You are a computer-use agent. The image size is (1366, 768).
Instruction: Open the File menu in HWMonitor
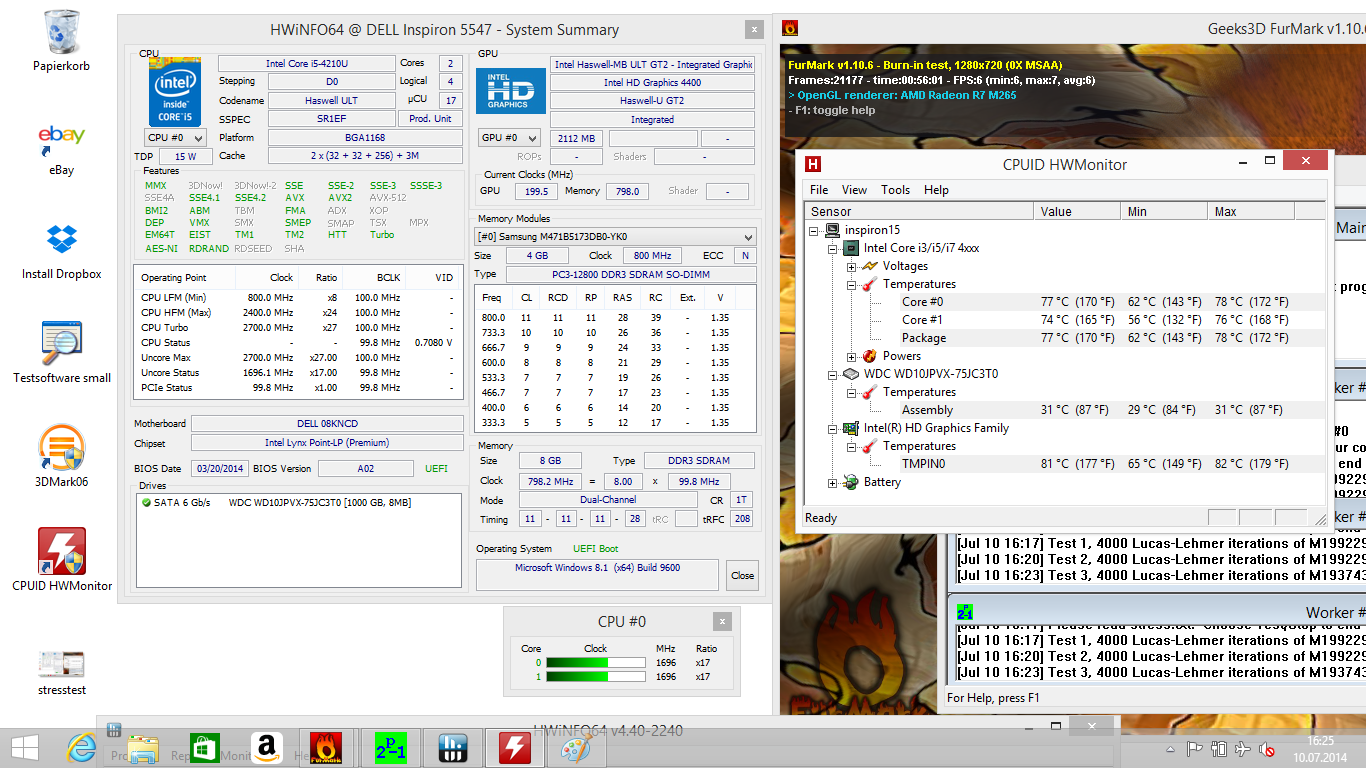pyautogui.click(x=819, y=190)
